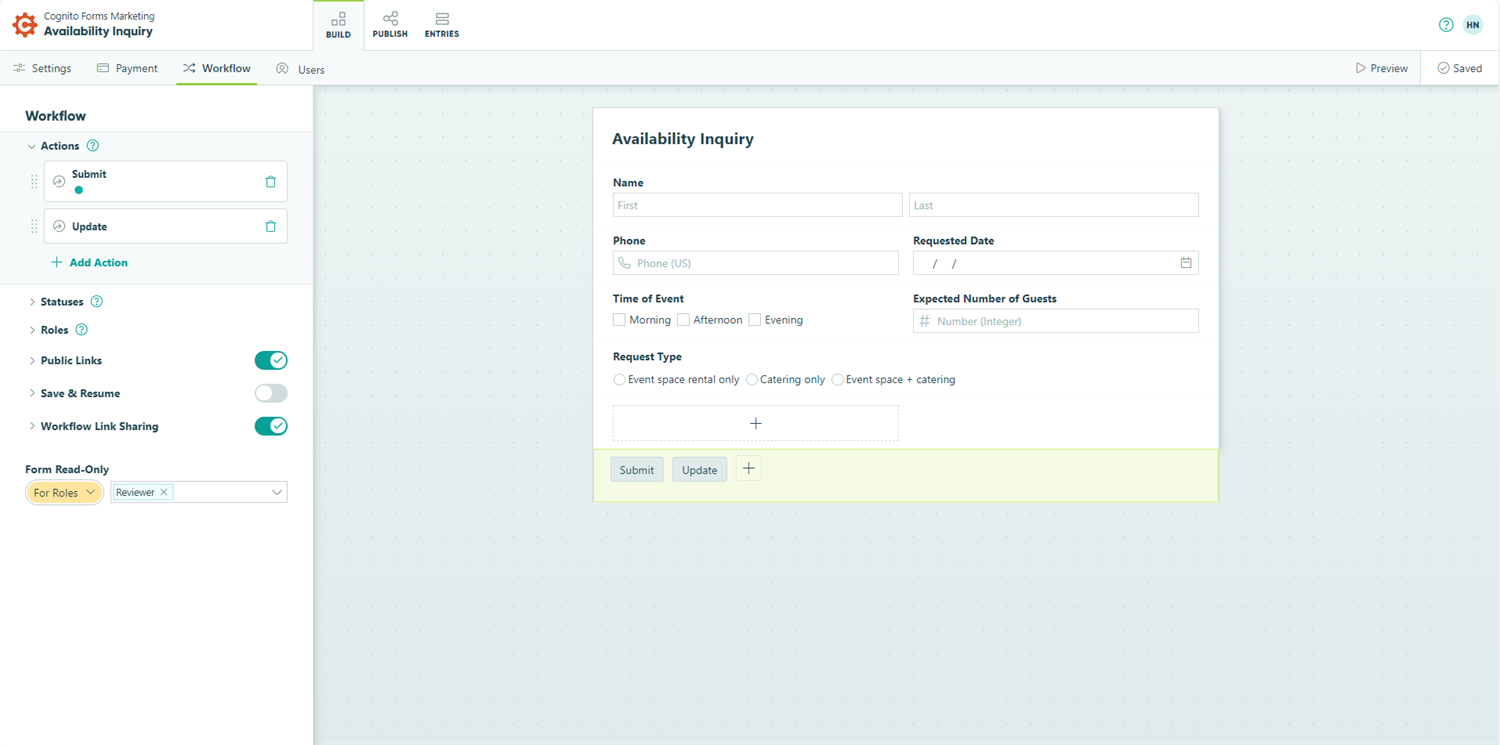Check the Afternoon checkbox
Screen dimensions: 1500x745
click(x=683, y=320)
